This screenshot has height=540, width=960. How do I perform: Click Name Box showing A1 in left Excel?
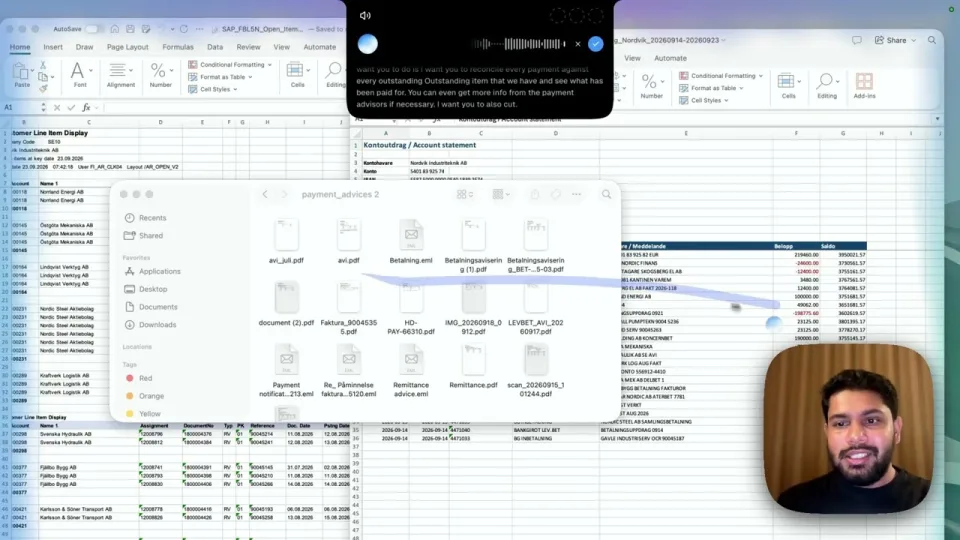[21, 107]
